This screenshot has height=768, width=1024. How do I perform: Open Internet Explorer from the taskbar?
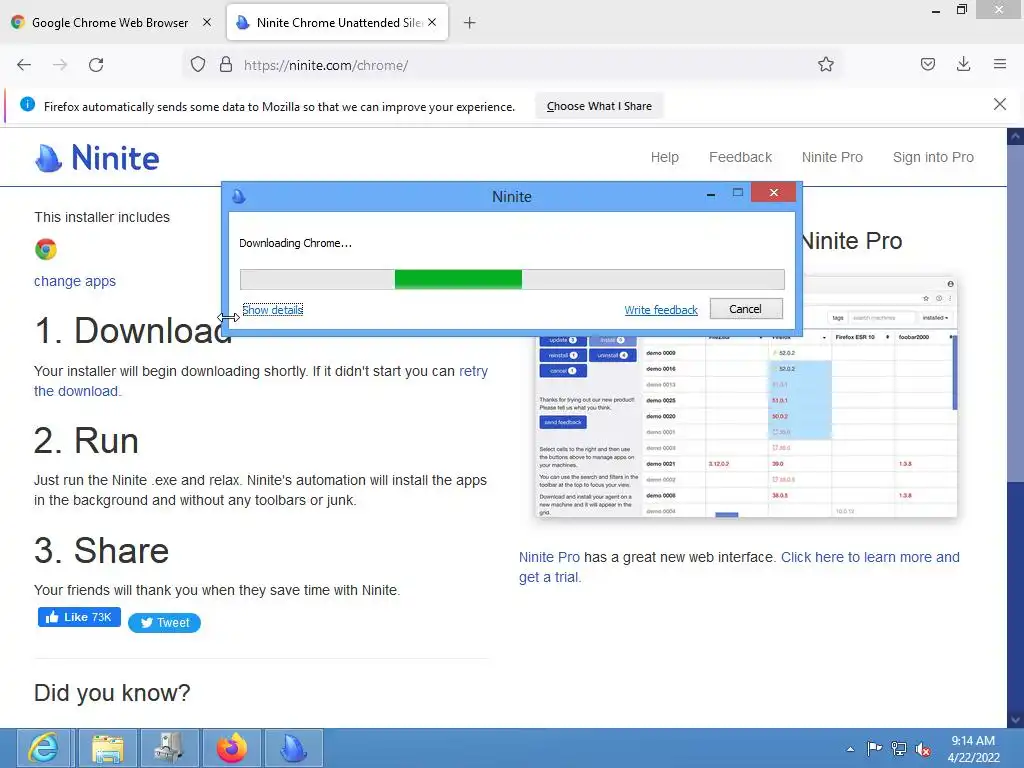click(43, 748)
